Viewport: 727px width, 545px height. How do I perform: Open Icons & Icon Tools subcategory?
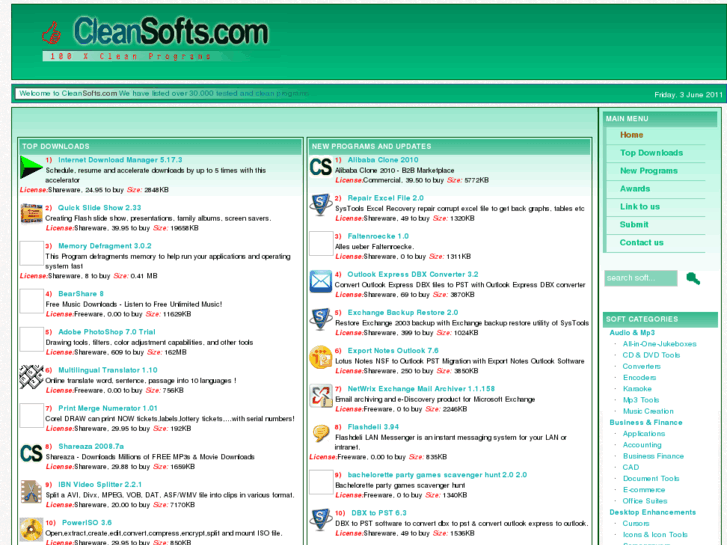point(655,534)
